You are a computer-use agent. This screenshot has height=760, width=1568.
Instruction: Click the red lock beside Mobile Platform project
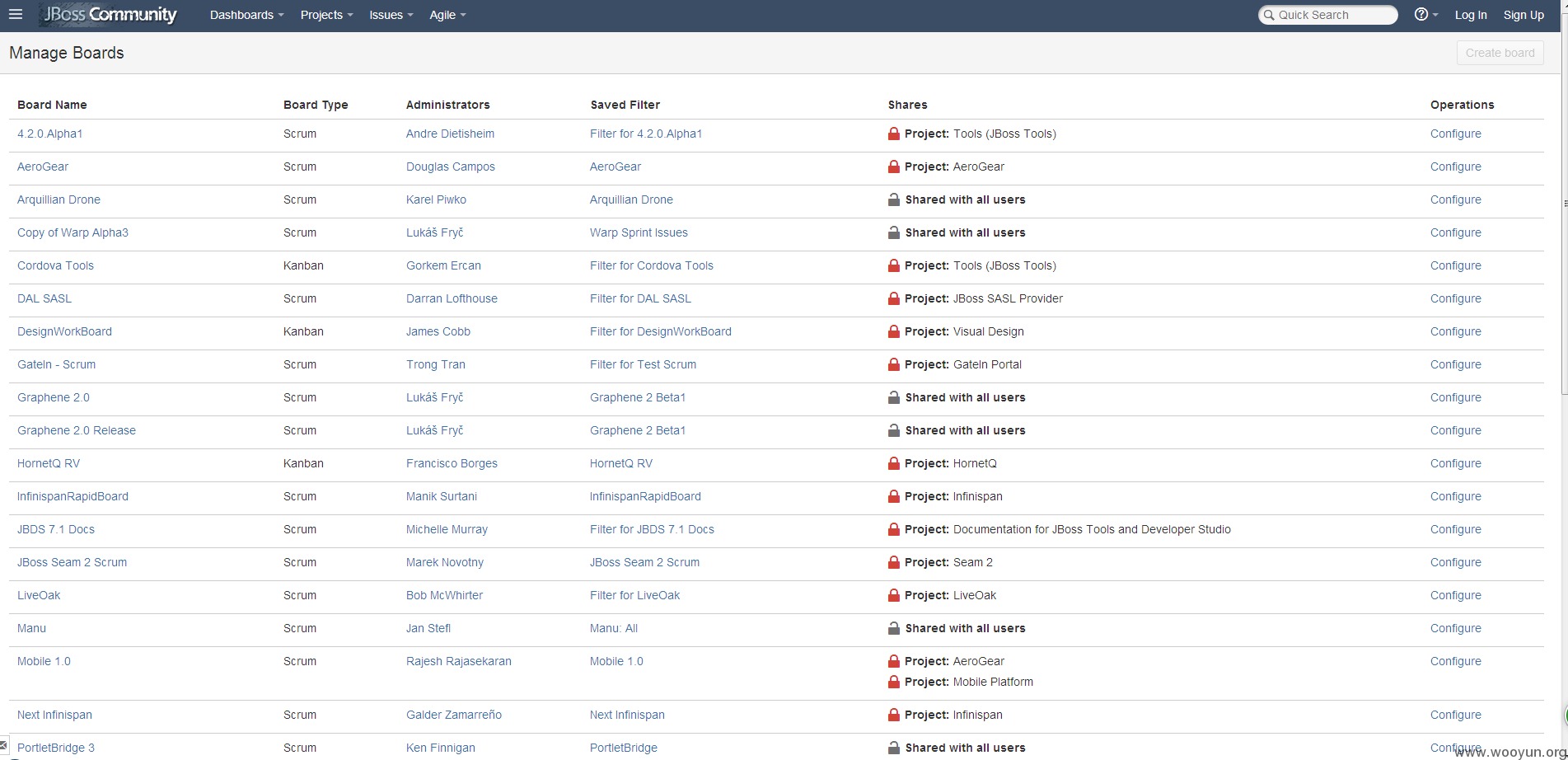pos(893,682)
